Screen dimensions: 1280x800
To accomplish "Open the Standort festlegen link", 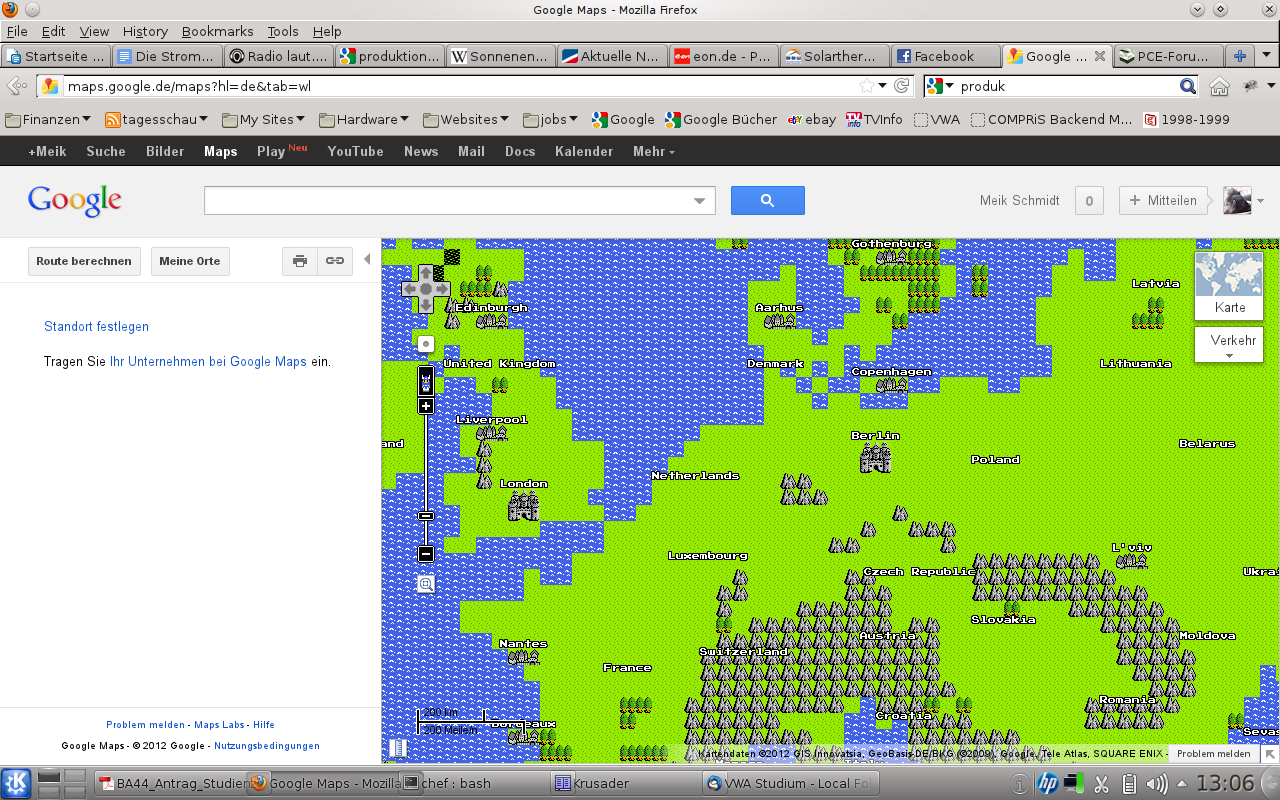I will [x=96, y=327].
